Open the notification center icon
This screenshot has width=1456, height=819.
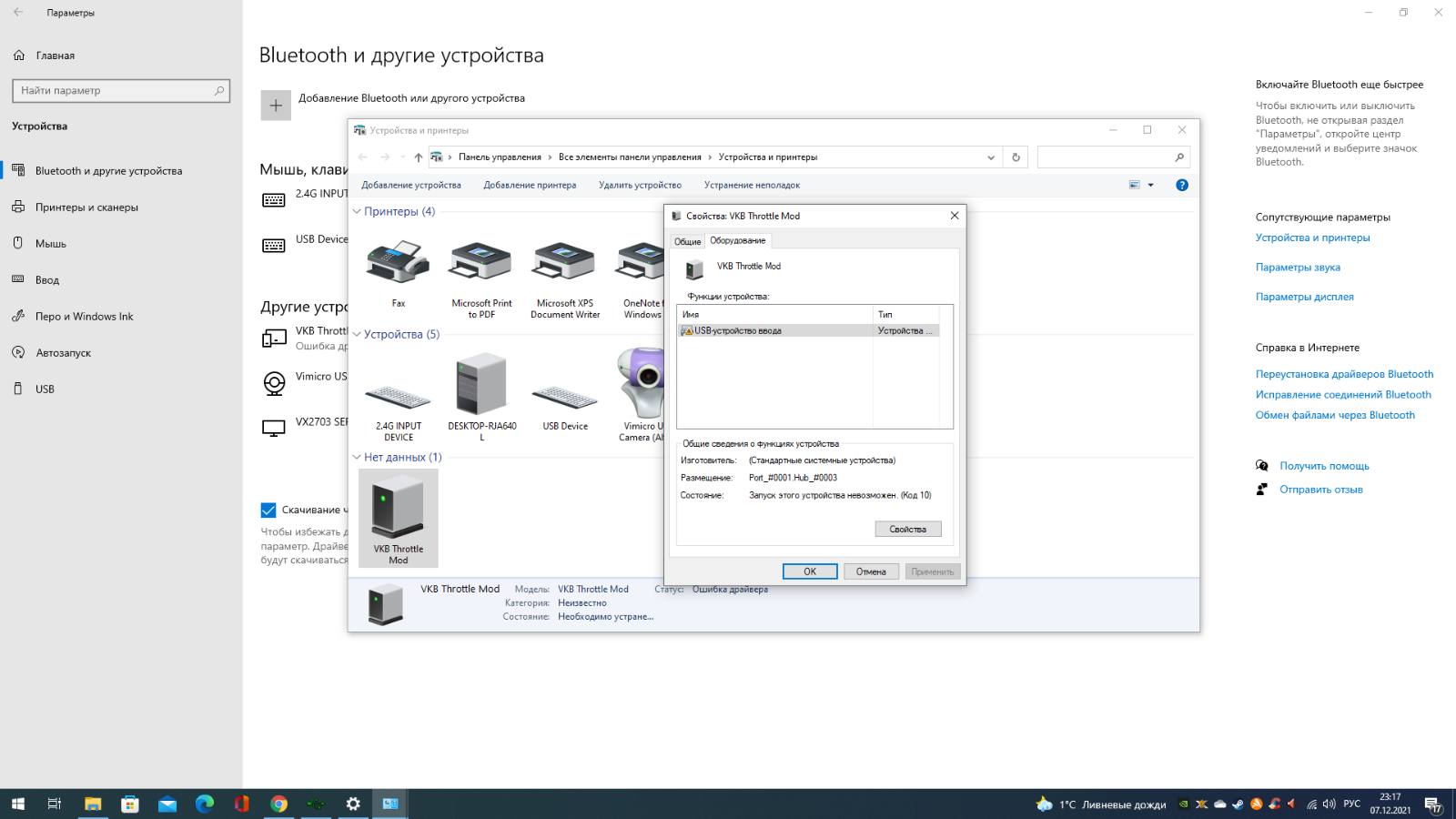click(1433, 804)
